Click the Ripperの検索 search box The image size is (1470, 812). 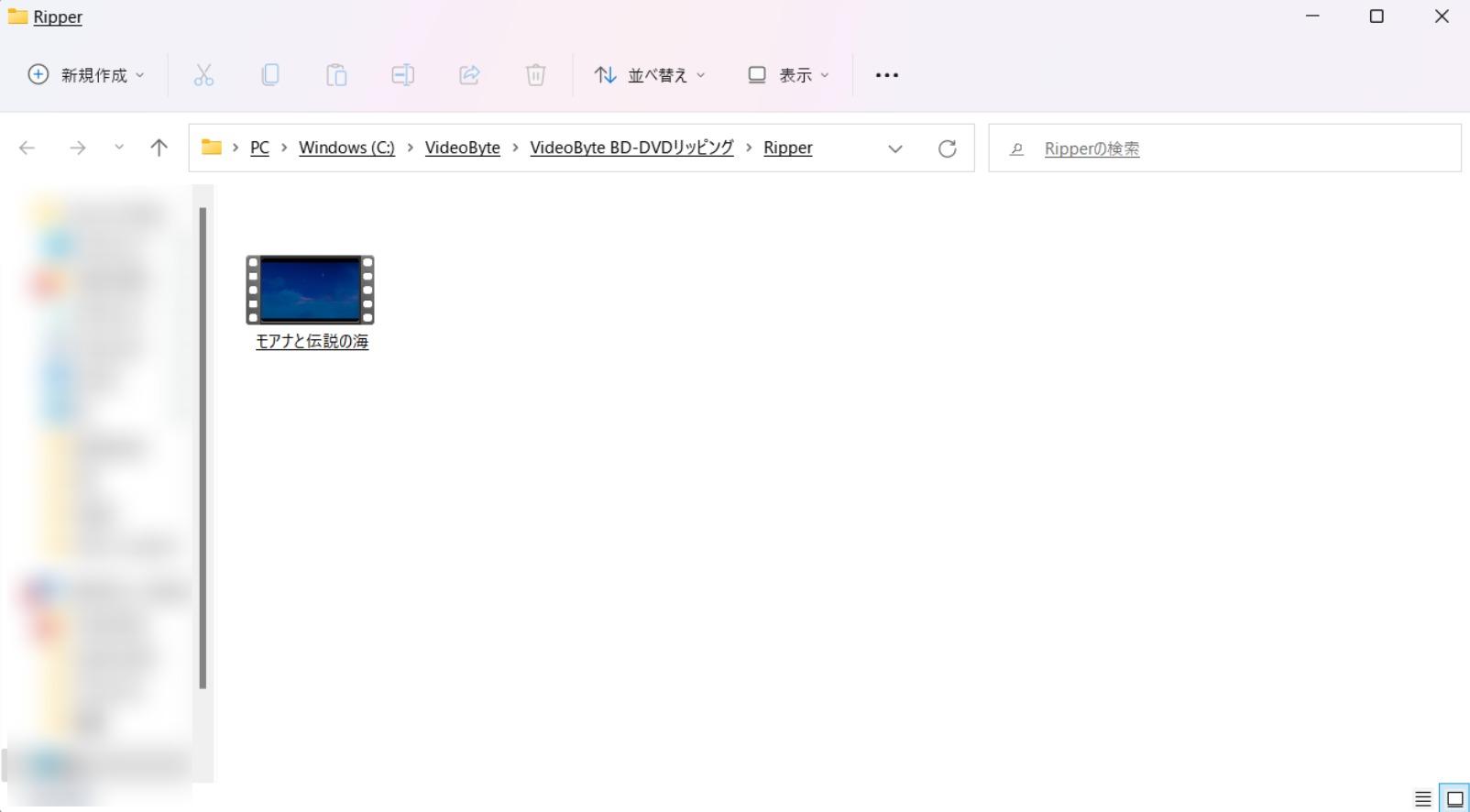tap(1224, 148)
